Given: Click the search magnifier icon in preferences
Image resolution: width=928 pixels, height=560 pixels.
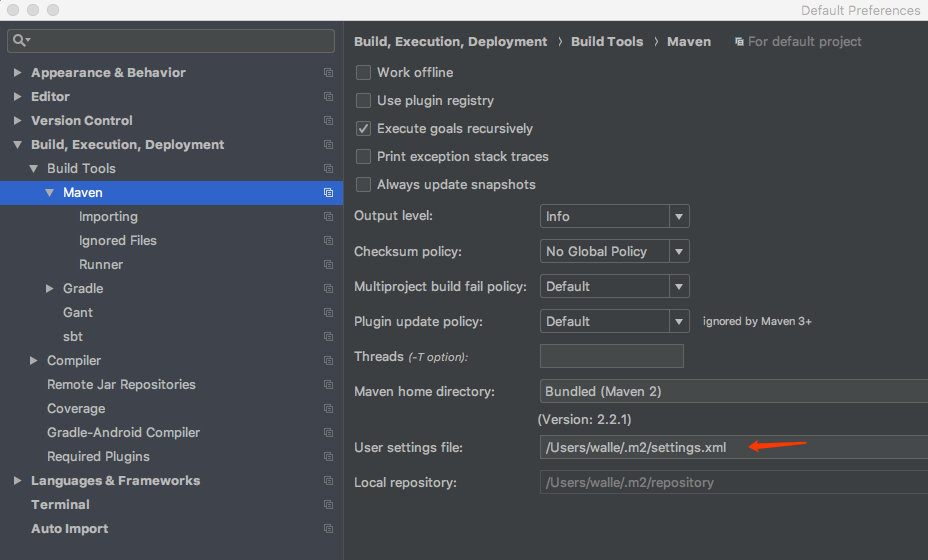Looking at the screenshot, I should pos(20,41).
